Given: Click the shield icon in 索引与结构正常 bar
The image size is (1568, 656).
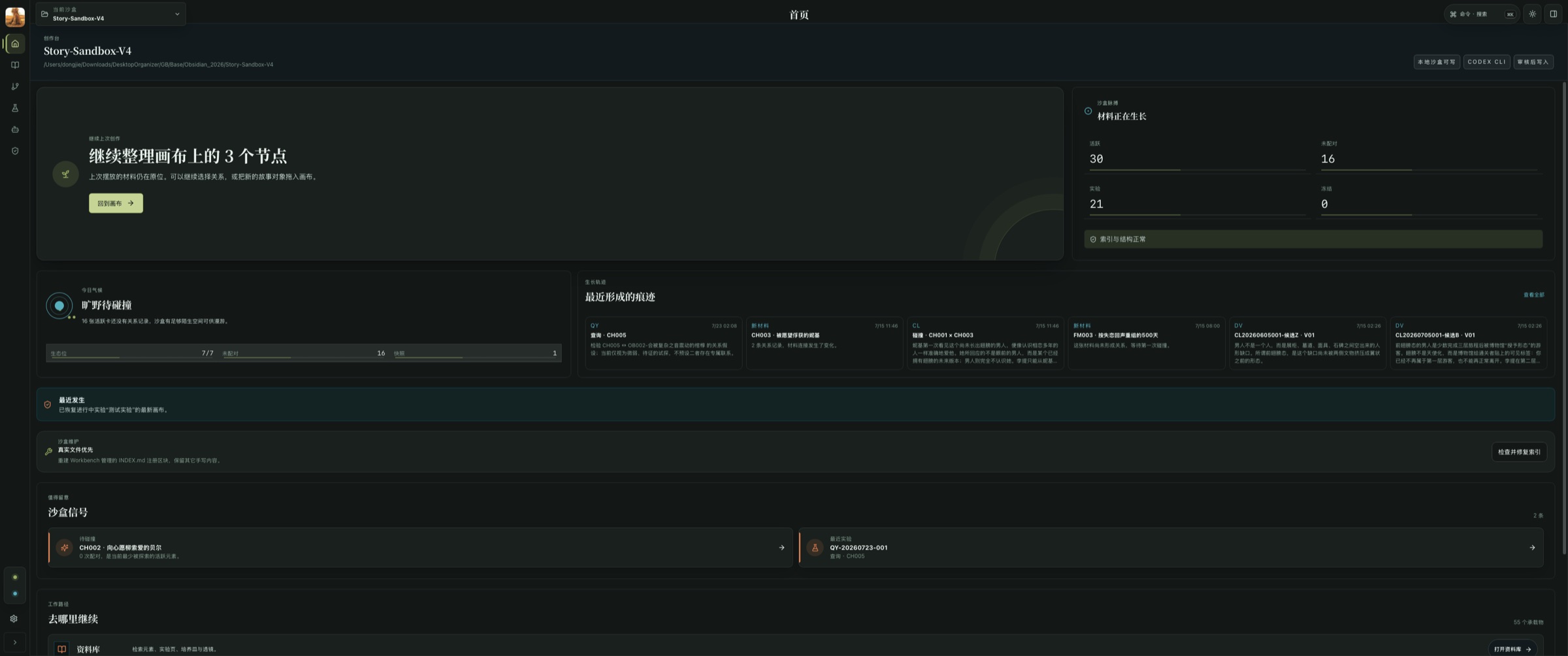Looking at the screenshot, I should click(1093, 239).
